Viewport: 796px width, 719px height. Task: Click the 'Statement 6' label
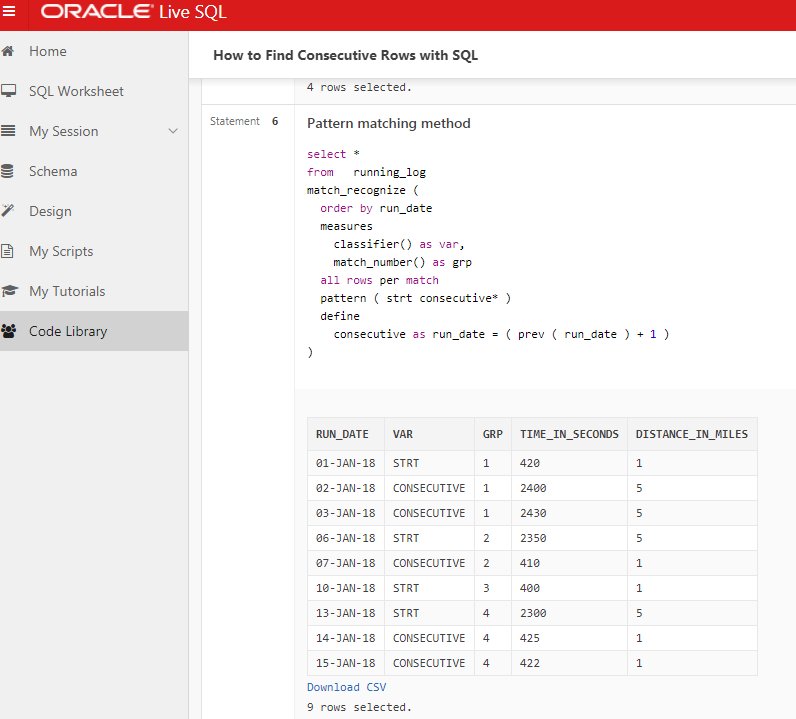244,121
